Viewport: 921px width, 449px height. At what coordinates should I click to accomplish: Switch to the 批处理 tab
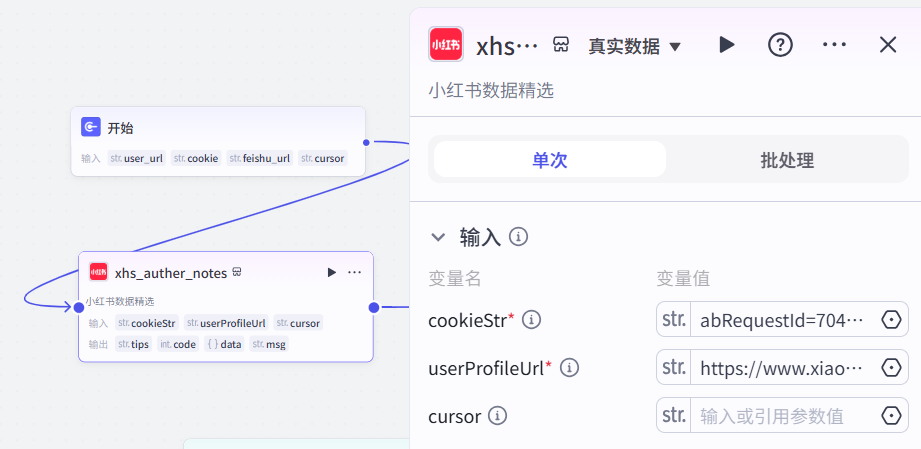(x=787, y=159)
